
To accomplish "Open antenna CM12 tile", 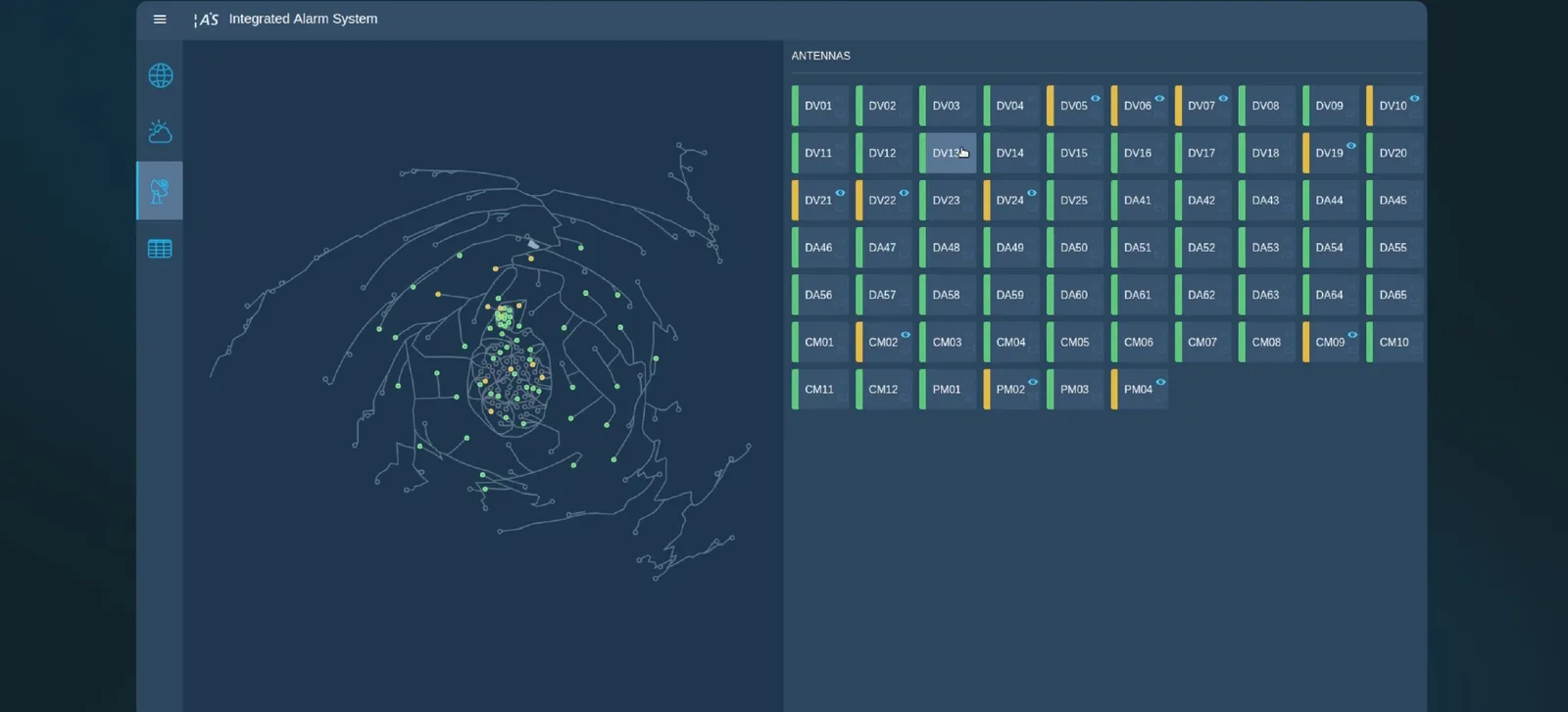I will coord(884,389).
